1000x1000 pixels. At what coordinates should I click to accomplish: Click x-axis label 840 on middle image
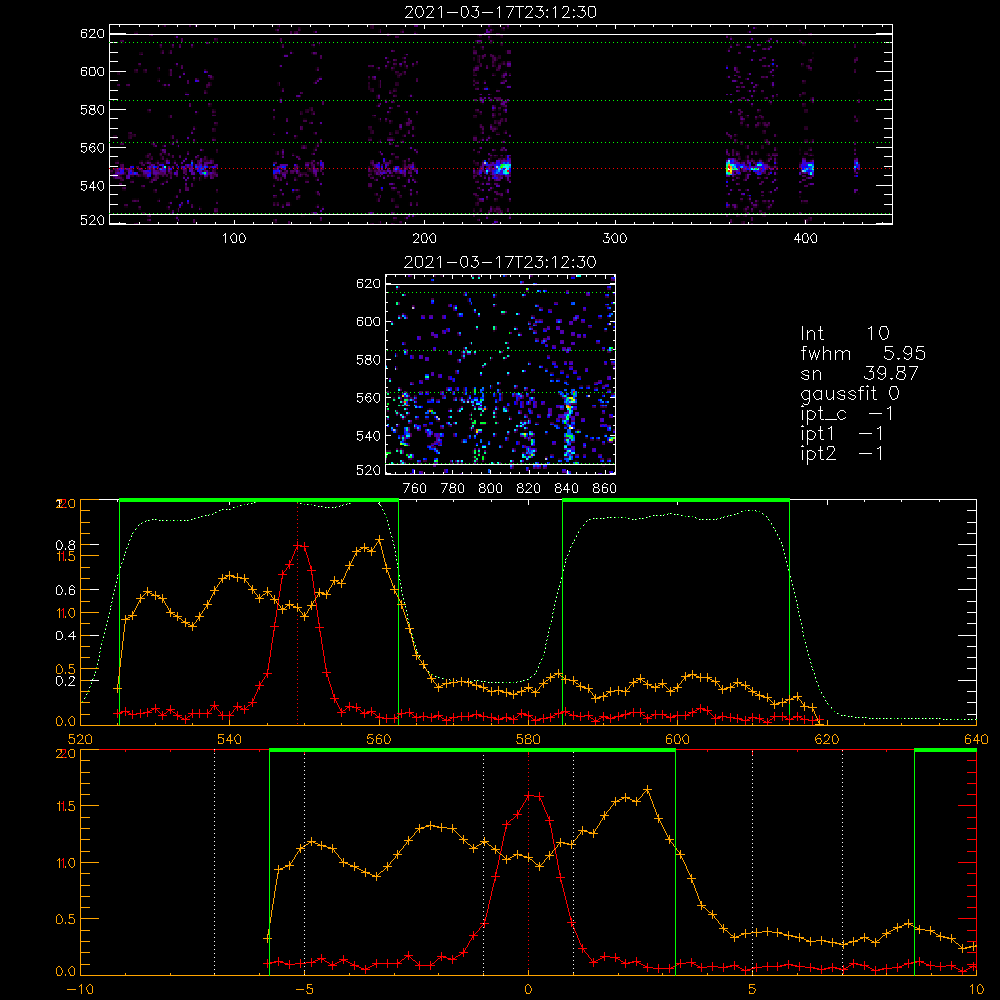[566, 489]
